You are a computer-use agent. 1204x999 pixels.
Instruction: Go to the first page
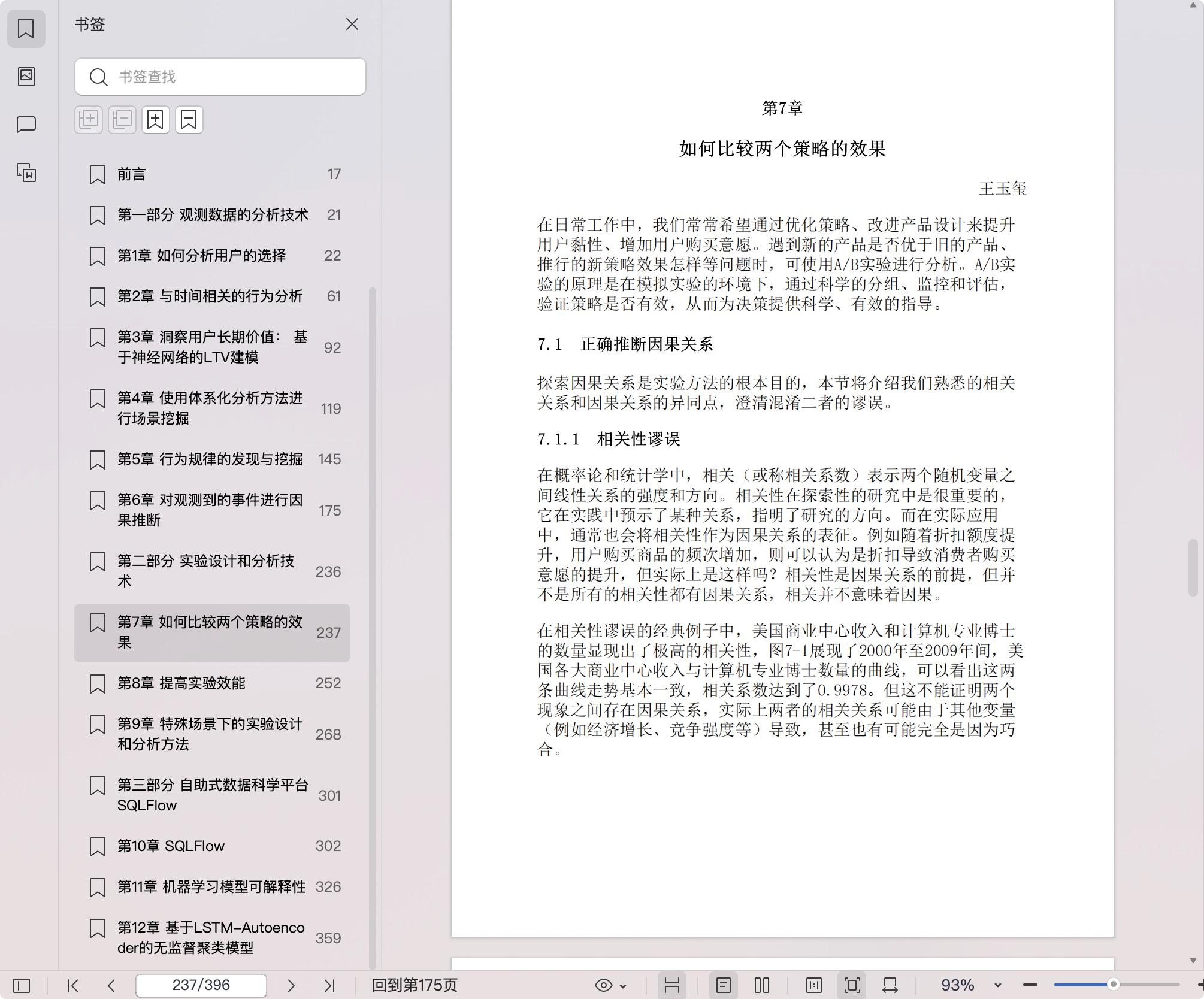click(x=73, y=985)
